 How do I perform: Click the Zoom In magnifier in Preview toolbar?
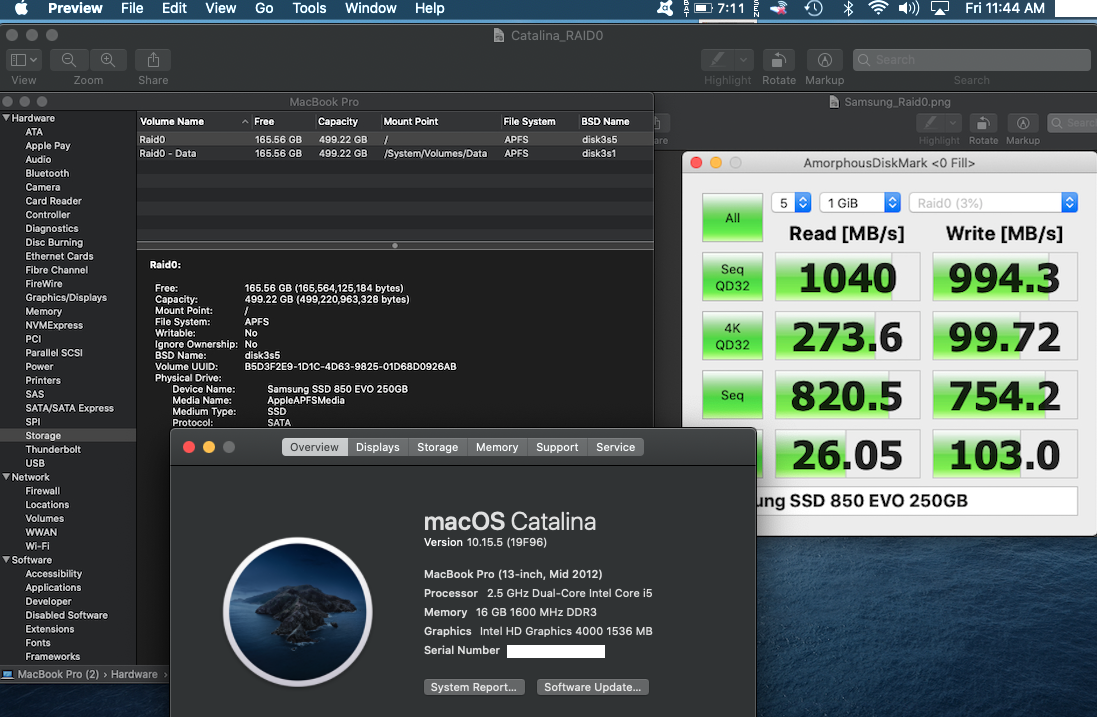coord(108,60)
